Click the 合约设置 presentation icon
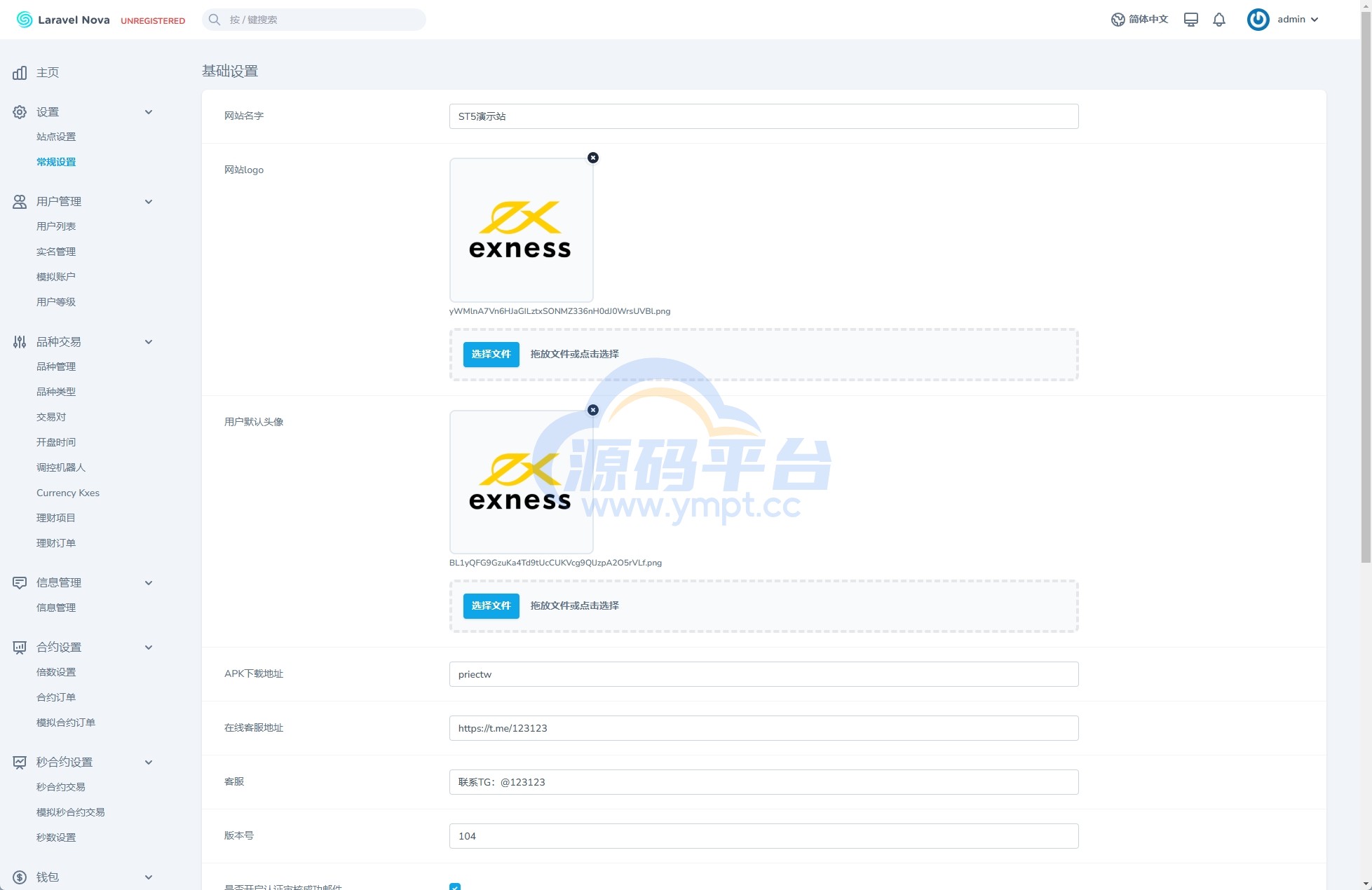 20,648
